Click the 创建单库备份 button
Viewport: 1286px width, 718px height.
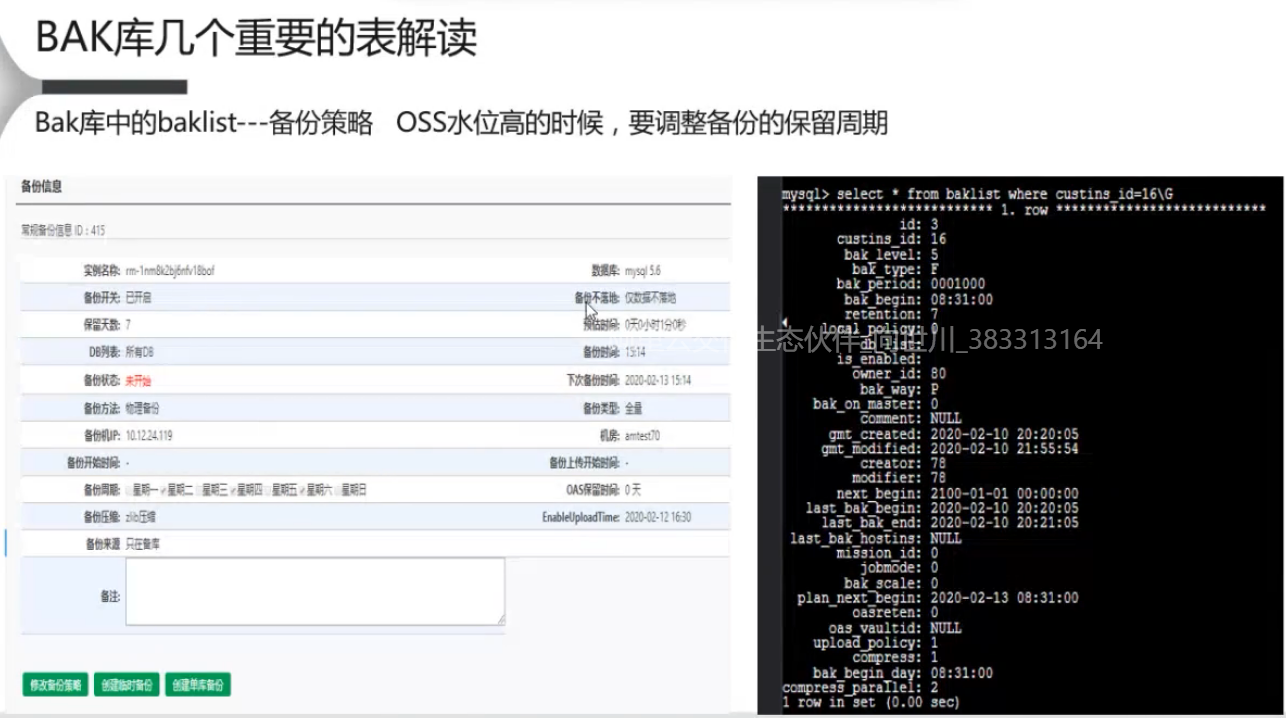(198, 685)
